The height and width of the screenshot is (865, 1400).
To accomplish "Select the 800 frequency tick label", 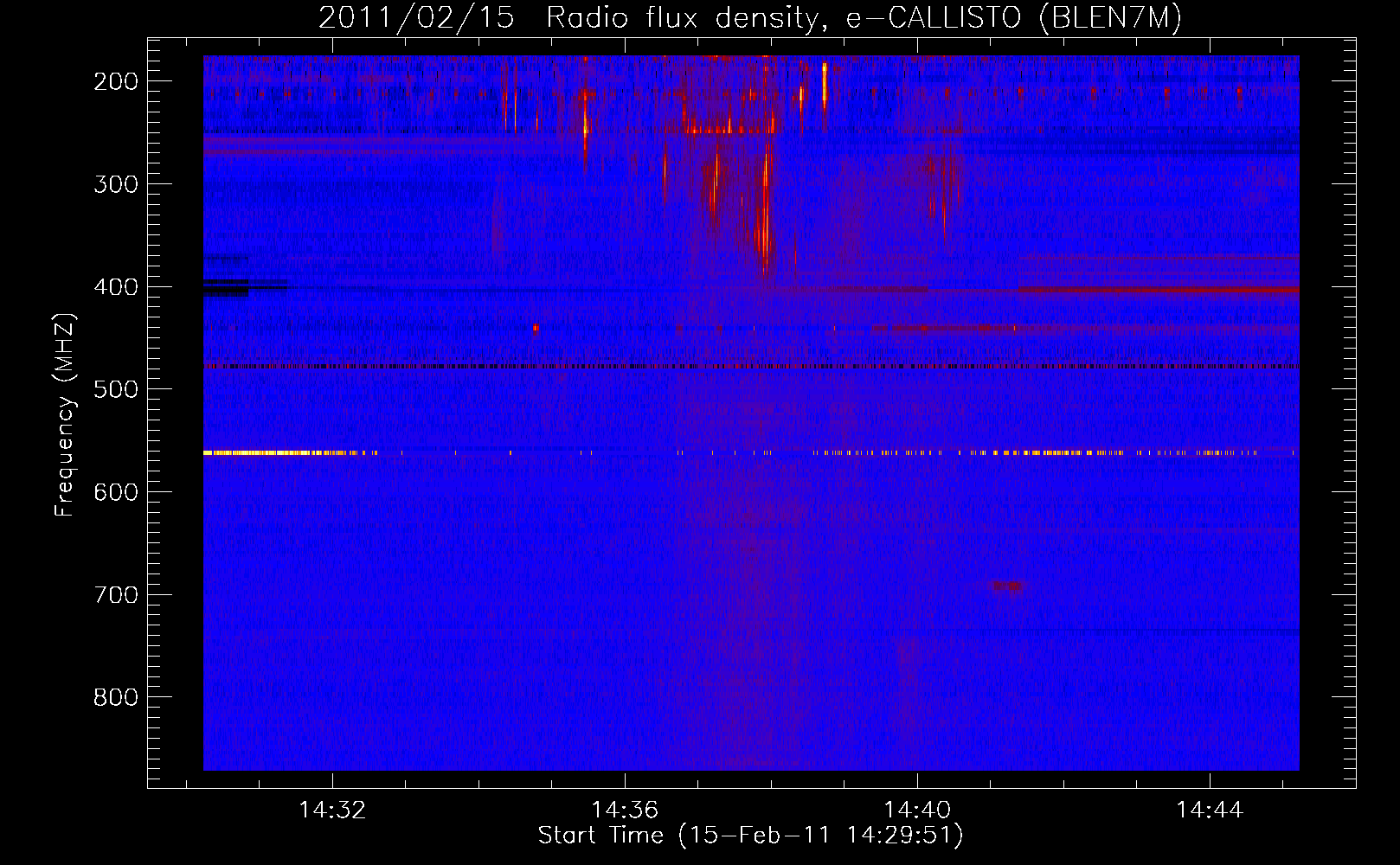I will [116, 698].
